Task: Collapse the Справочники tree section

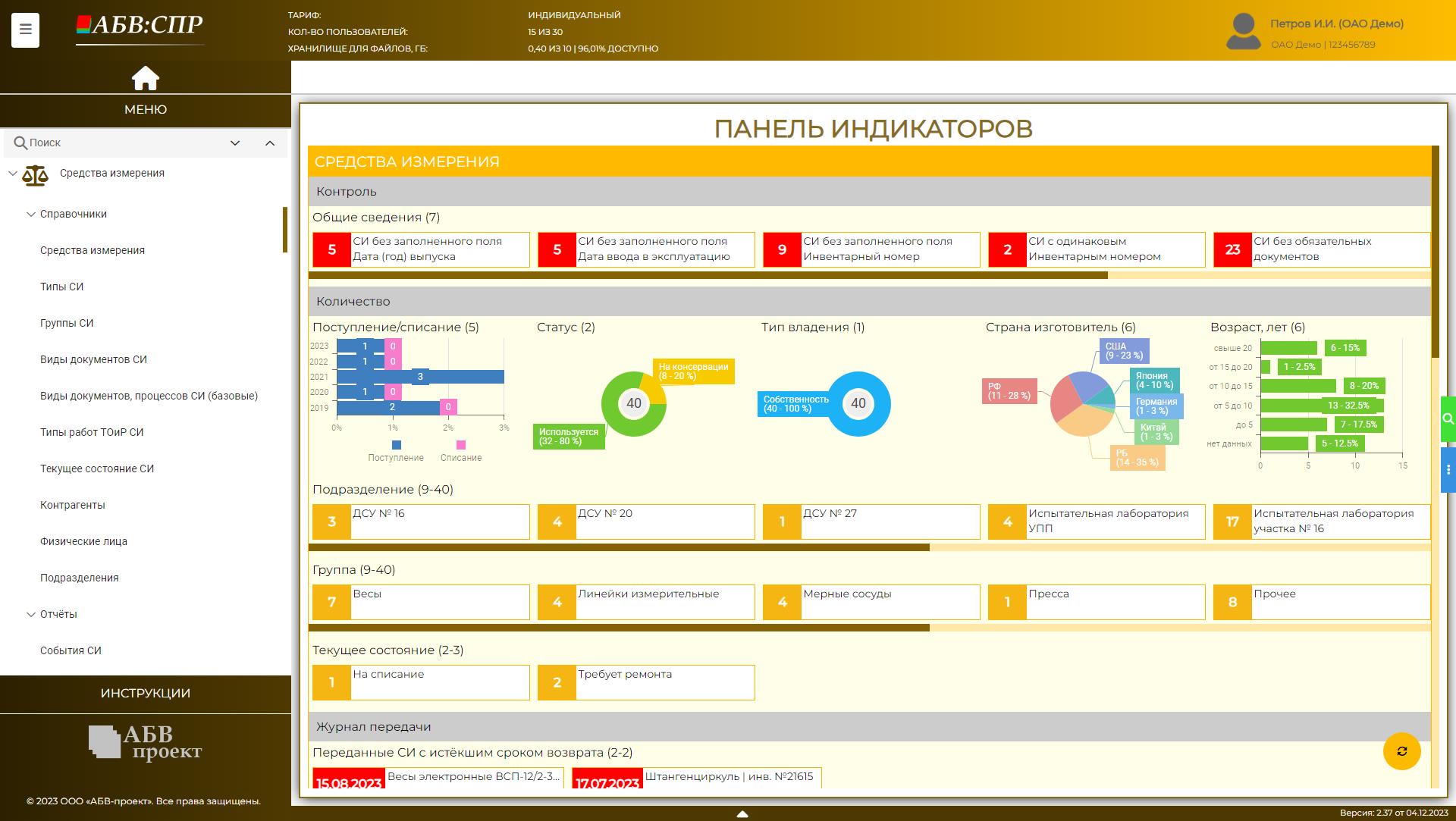Action: click(x=31, y=215)
